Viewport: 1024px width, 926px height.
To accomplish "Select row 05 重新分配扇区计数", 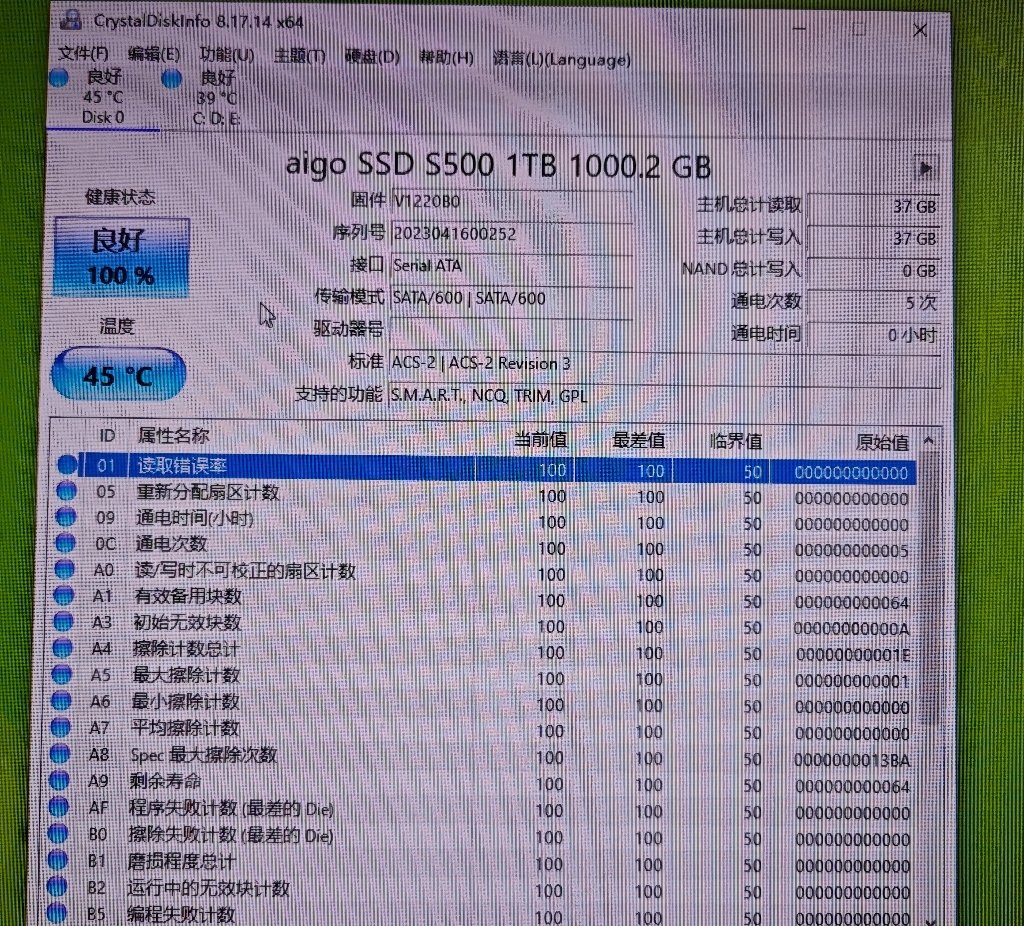I will point(487,494).
